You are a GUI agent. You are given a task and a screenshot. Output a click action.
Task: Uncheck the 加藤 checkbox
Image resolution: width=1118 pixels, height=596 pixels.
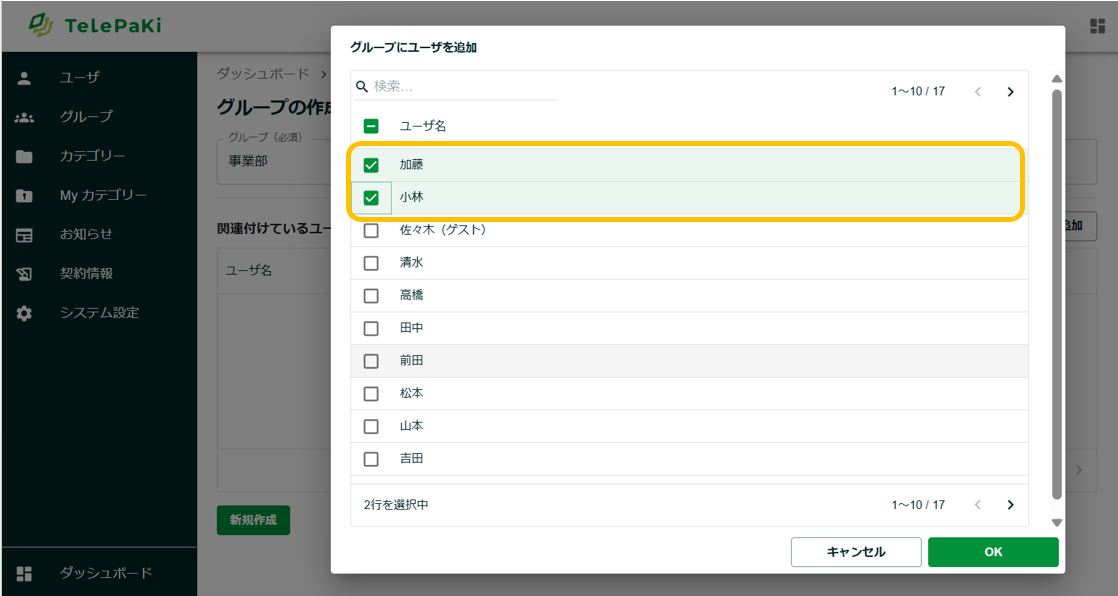click(x=371, y=165)
